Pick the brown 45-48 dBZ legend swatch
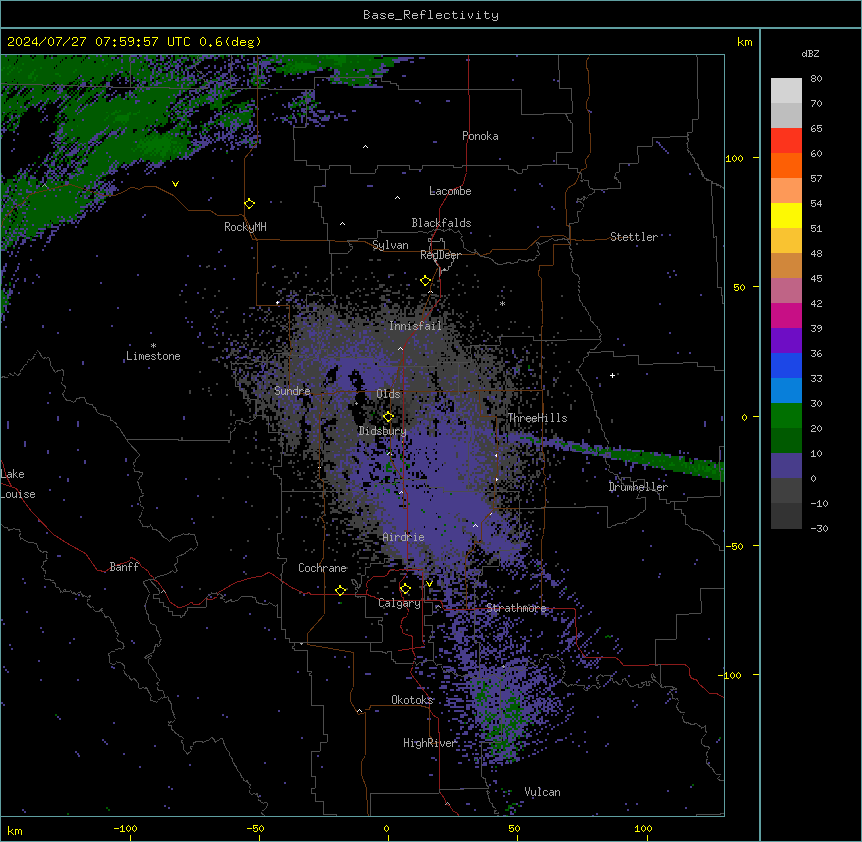Image resolution: width=862 pixels, height=842 pixels. pos(786,265)
